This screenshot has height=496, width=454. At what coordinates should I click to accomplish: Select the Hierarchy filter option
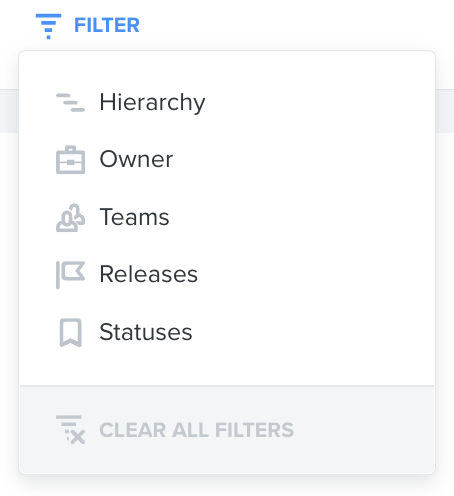[152, 102]
